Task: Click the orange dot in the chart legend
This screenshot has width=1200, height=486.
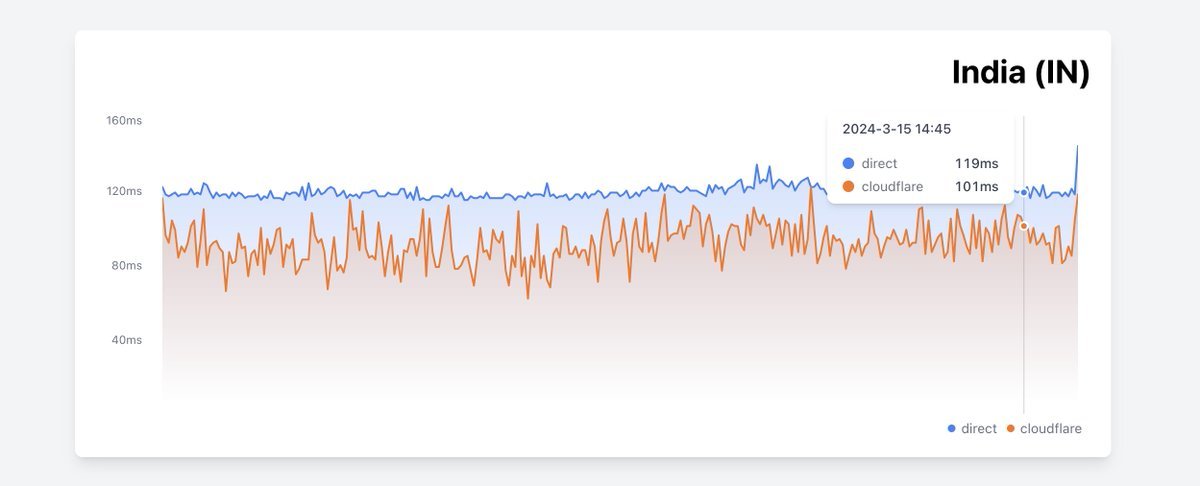Action: pos(1010,429)
